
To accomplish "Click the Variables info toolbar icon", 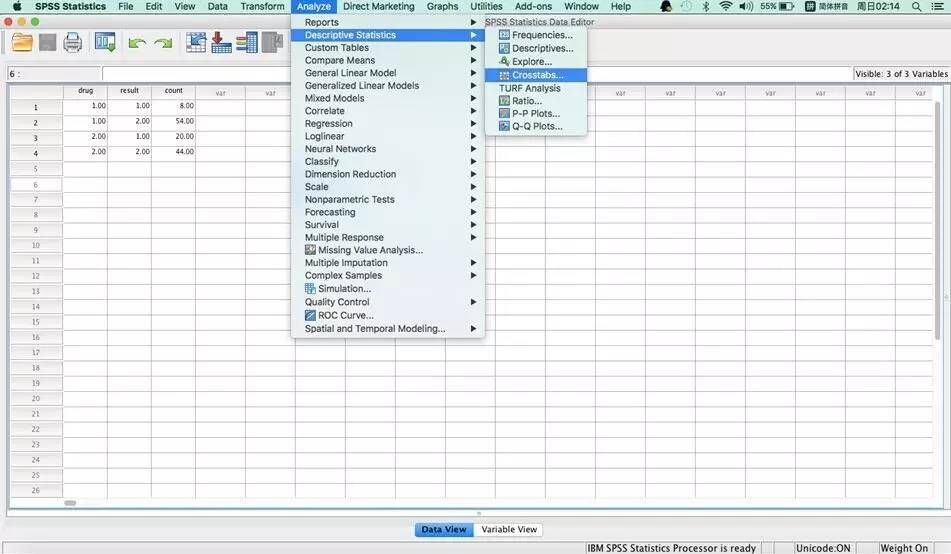I will point(247,43).
